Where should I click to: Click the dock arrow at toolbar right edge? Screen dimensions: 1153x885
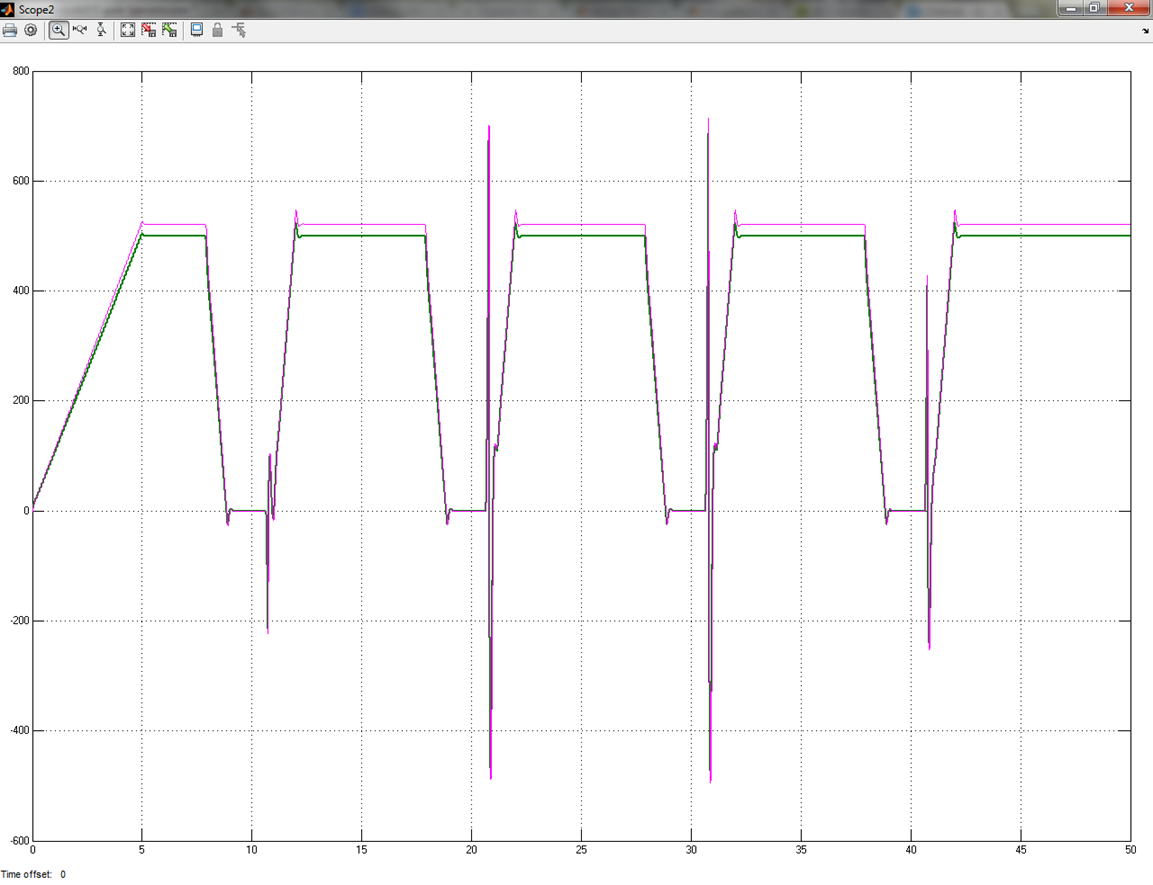pos(1145,31)
